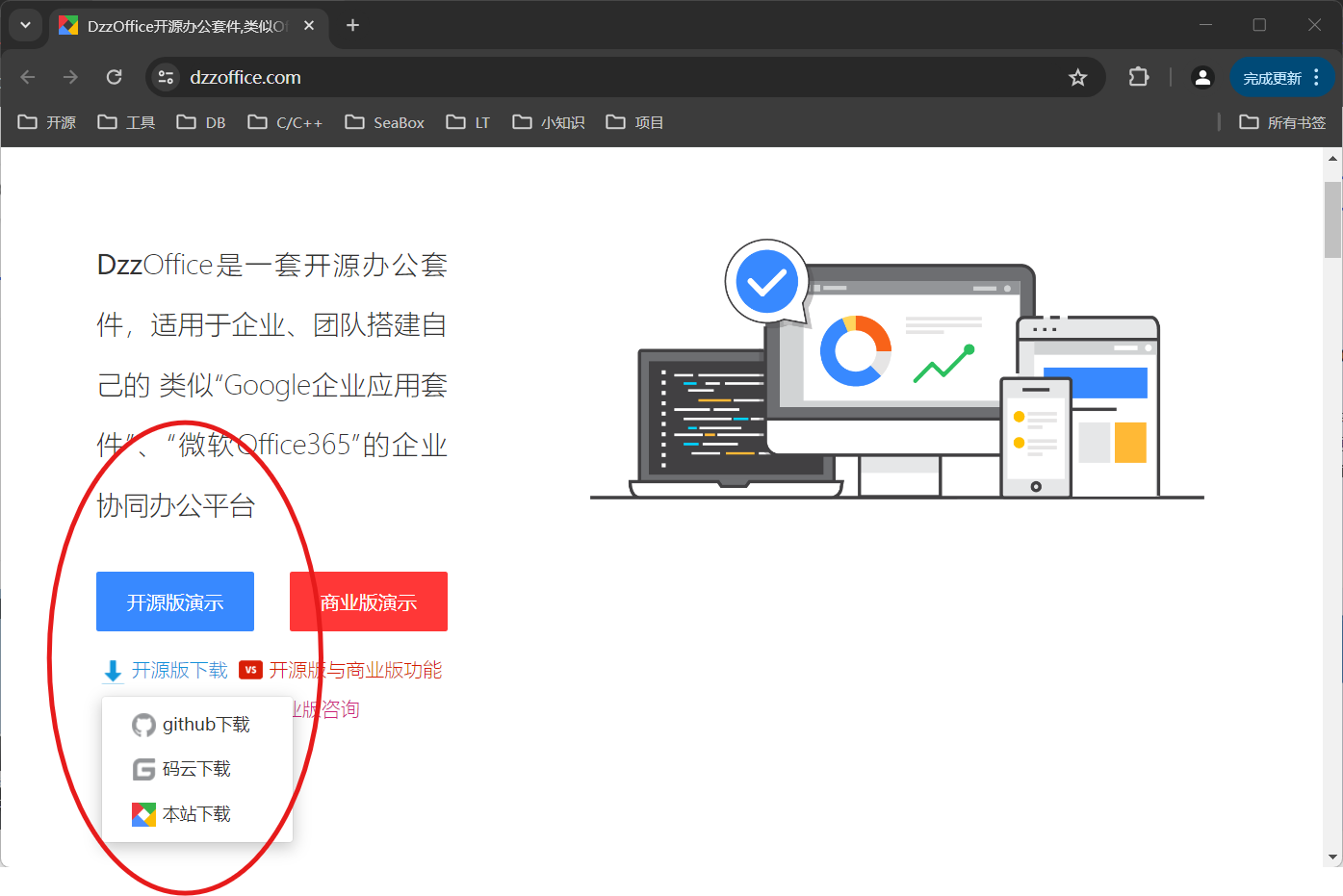This screenshot has width=1343, height=896.
Task: Click the red VS icon
Action: (250, 670)
